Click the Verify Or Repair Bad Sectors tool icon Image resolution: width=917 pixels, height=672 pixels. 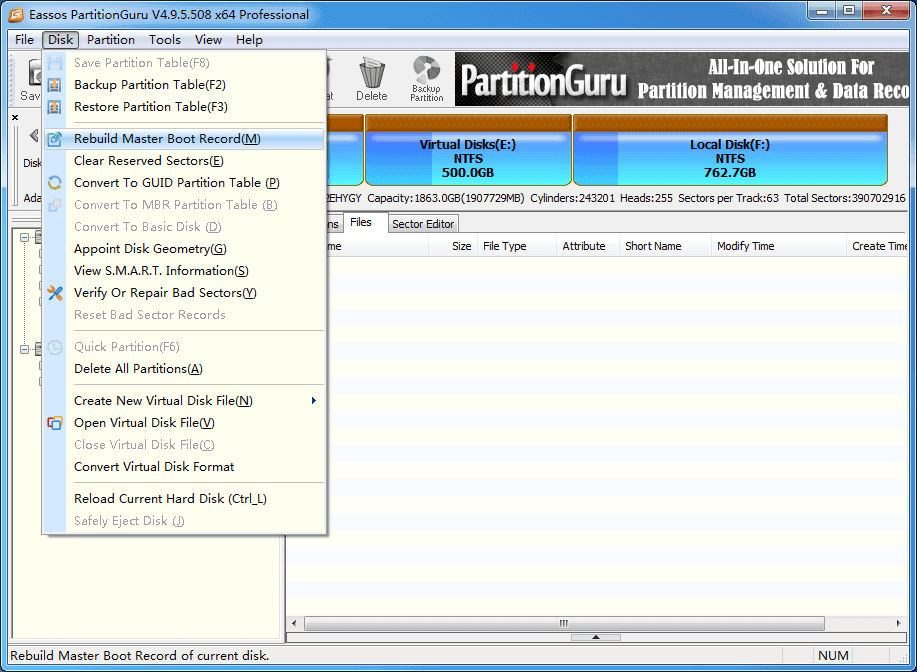click(54, 293)
